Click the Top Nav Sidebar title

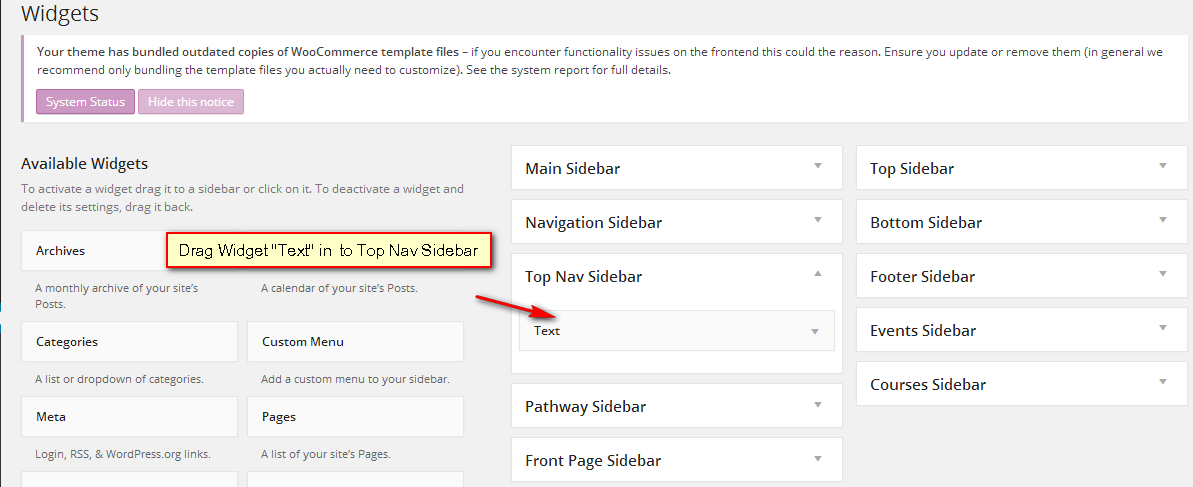click(584, 276)
